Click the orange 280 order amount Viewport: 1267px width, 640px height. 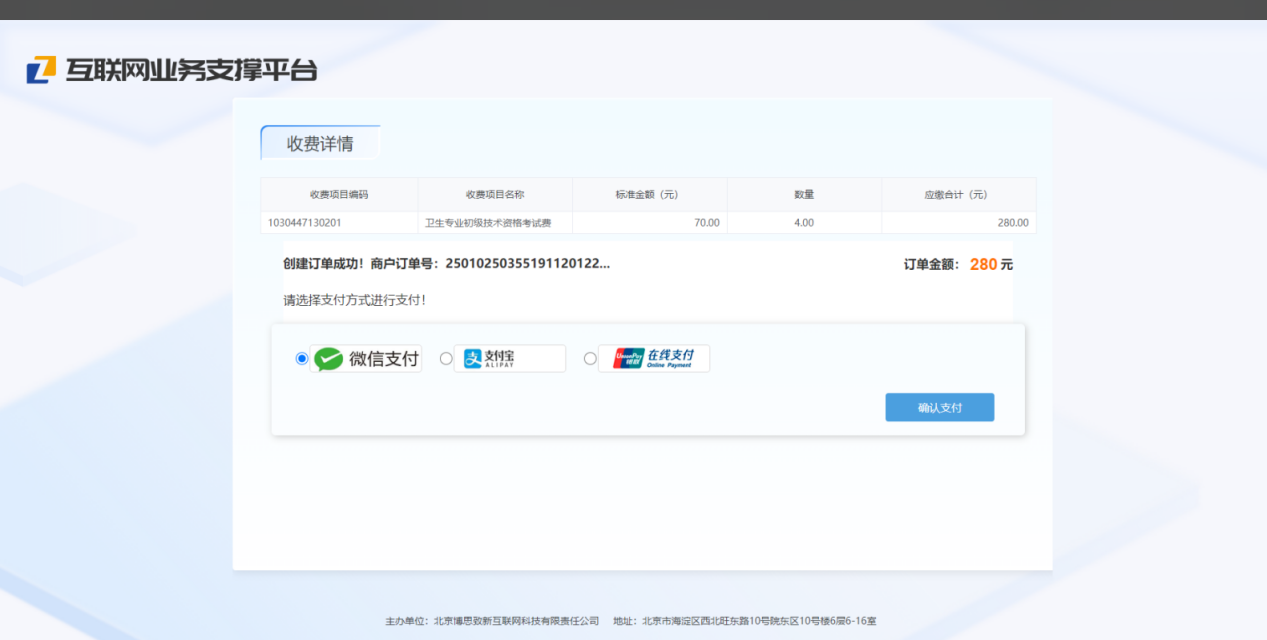tap(983, 265)
